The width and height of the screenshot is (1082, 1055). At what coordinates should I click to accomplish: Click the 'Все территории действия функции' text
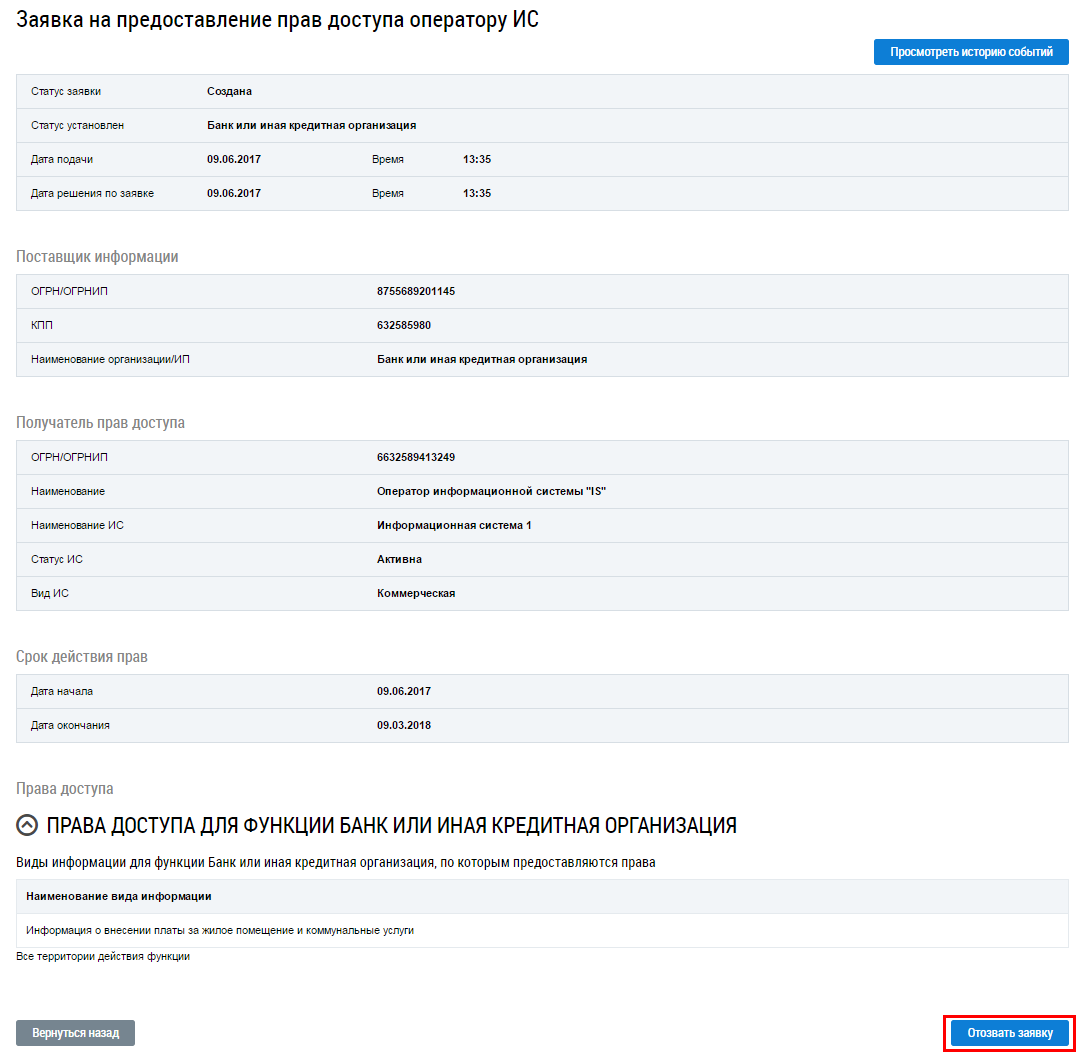[103, 956]
